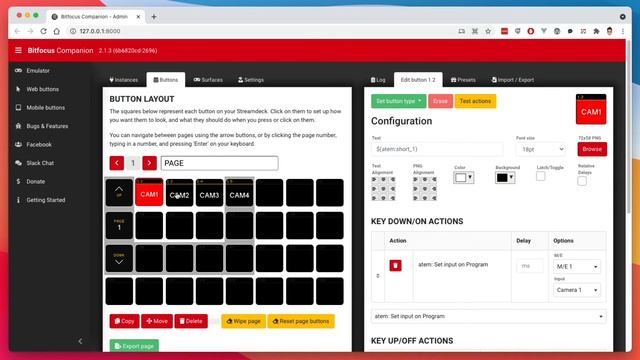Click the Export page button
This screenshot has width=640, height=360.
pos(134,346)
